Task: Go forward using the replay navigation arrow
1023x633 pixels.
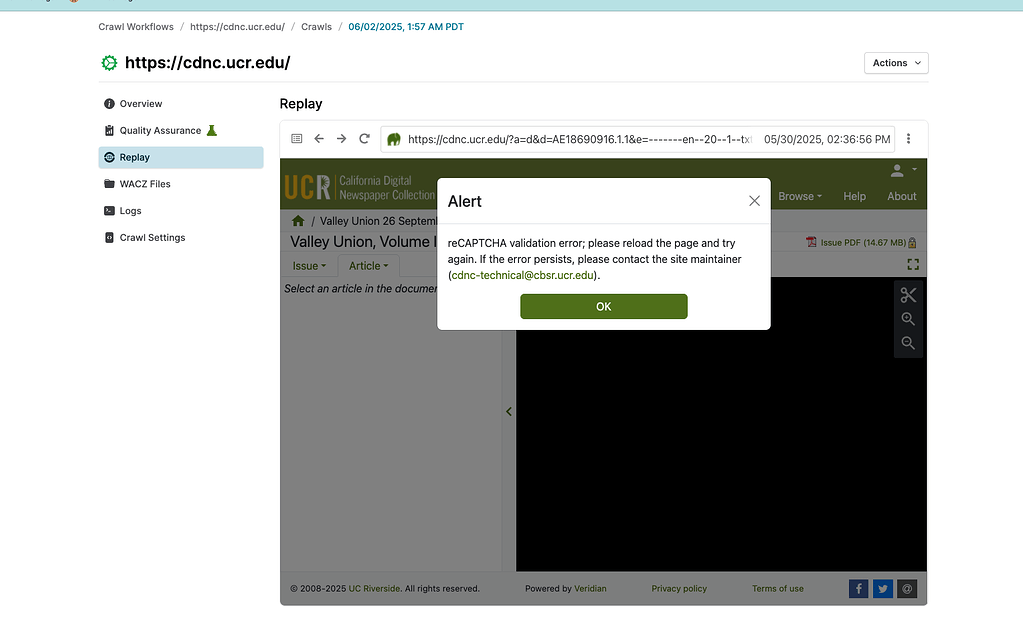Action: [341, 139]
